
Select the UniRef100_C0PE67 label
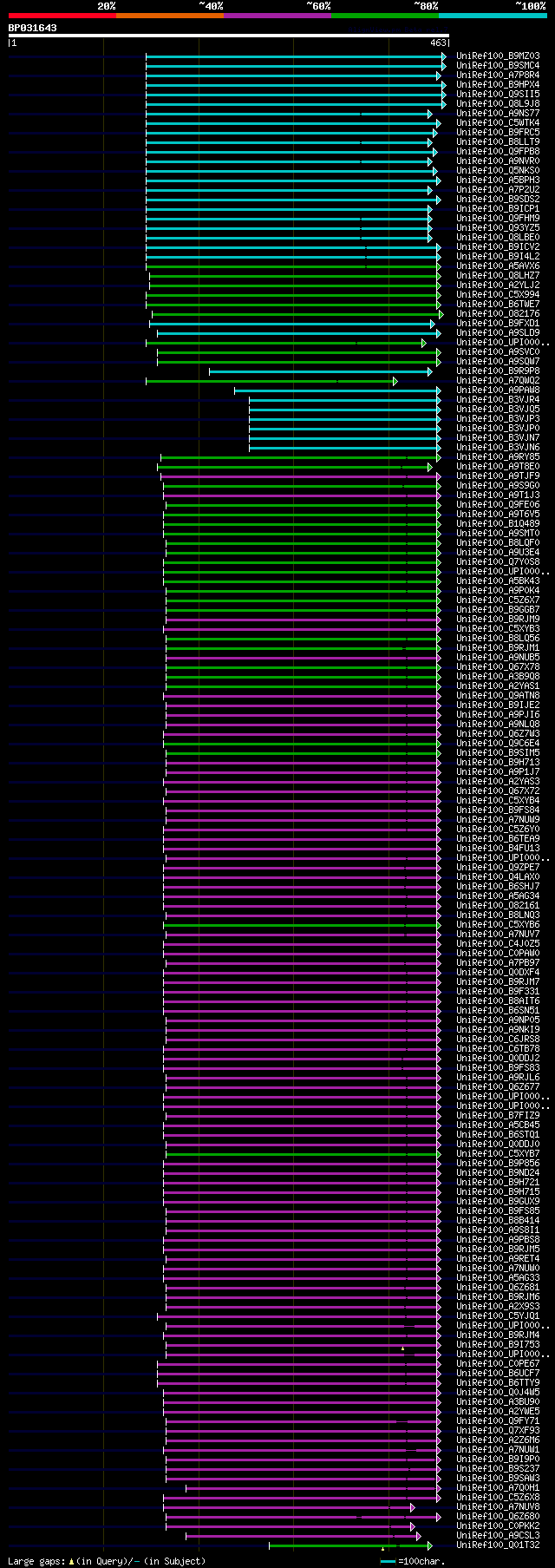(x=498, y=1363)
